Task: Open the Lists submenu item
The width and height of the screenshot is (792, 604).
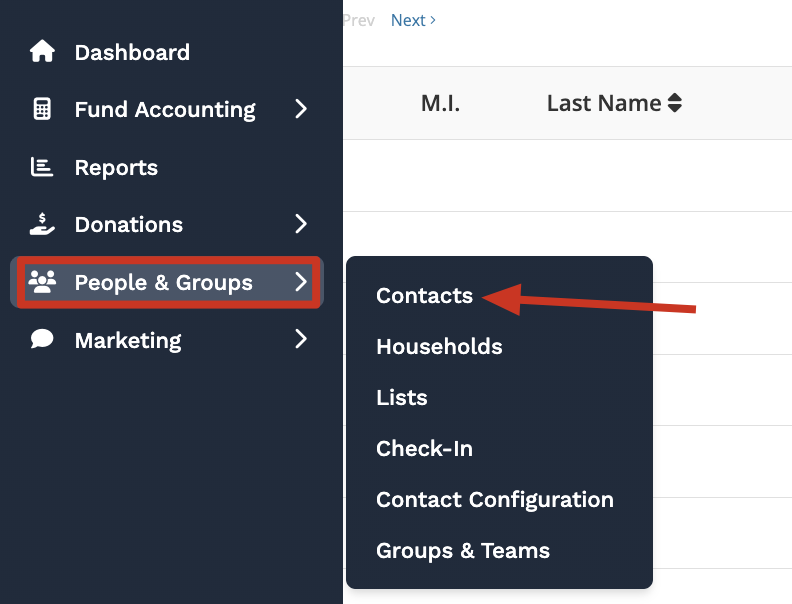Action: [402, 398]
